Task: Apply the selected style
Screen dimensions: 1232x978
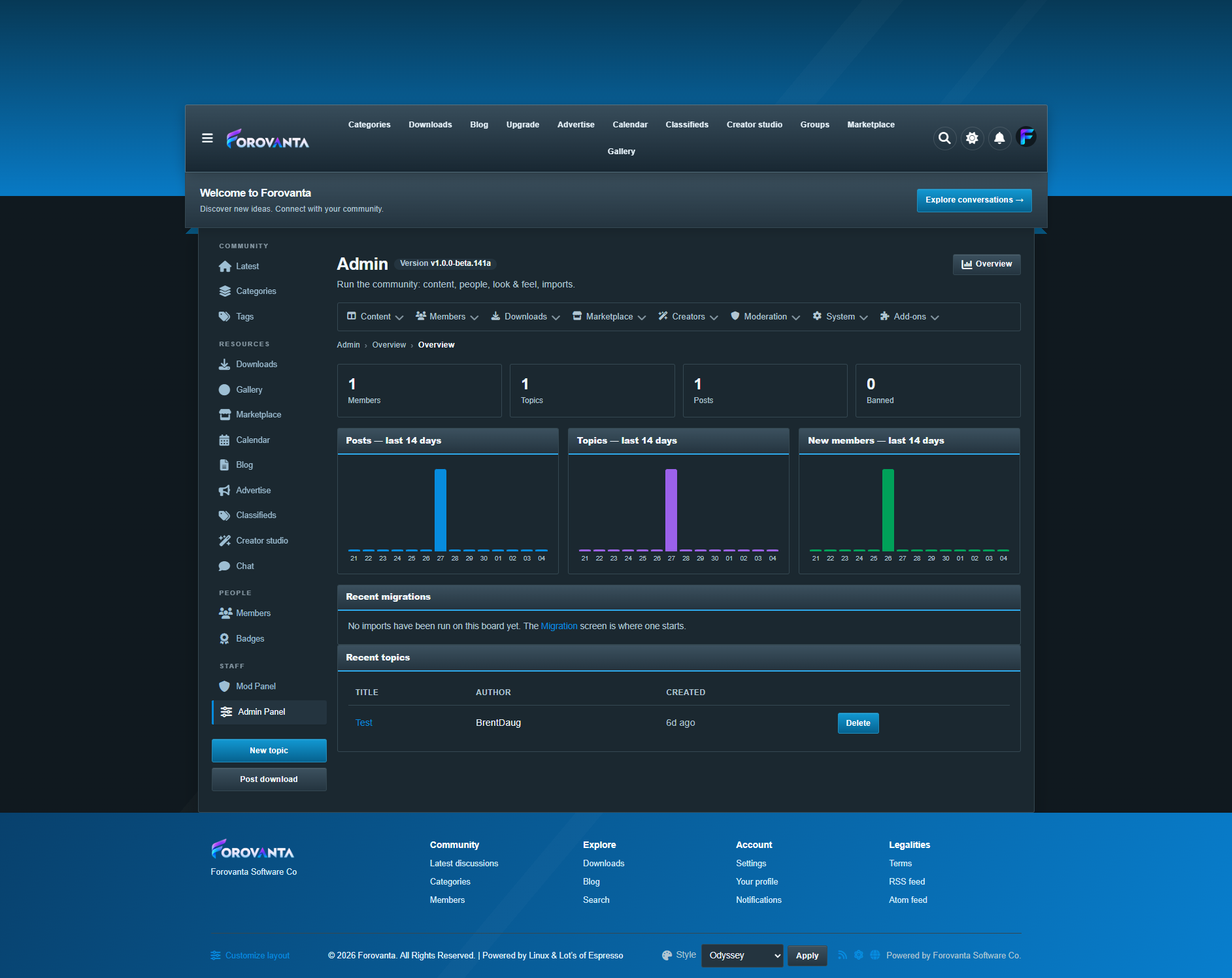Action: tap(807, 956)
